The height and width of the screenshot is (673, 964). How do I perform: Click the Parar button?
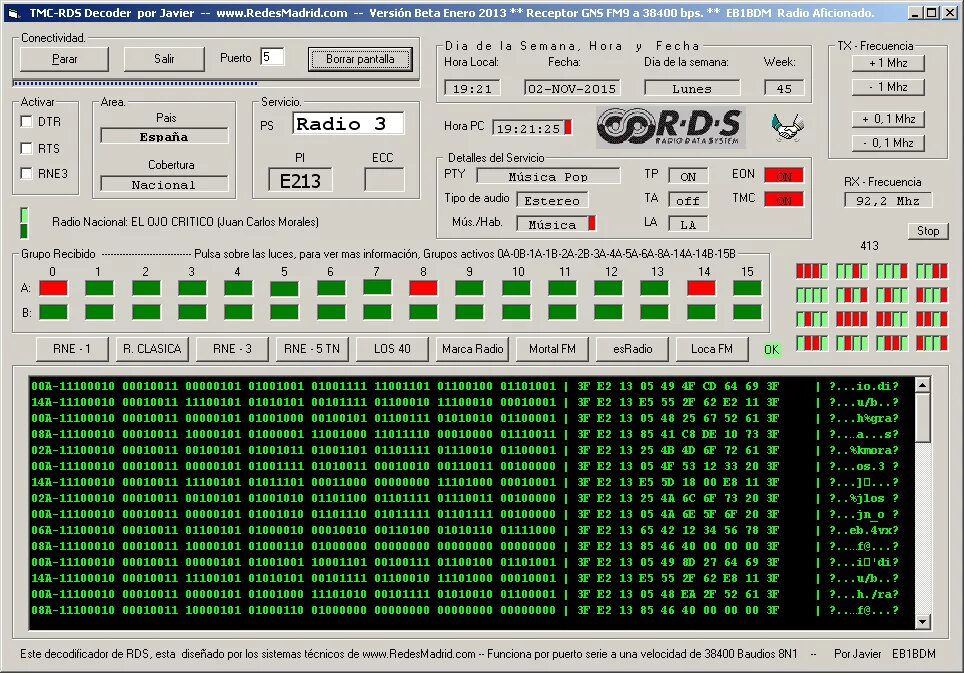pyautogui.click(x=65, y=59)
